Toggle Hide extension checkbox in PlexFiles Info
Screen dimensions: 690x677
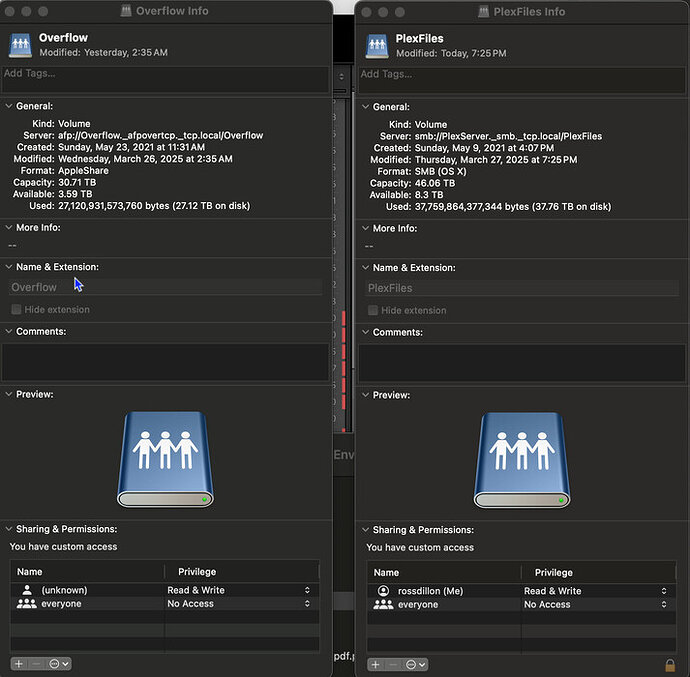(373, 310)
